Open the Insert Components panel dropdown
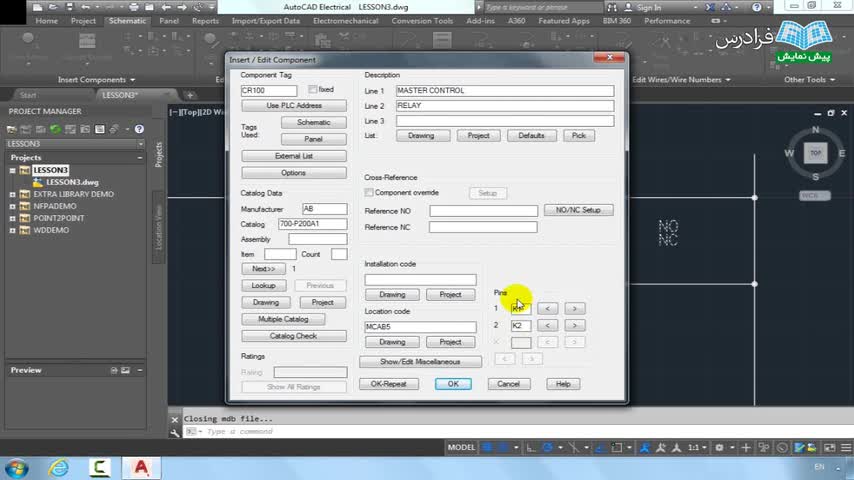The image size is (854, 480). (x=96, y=80)
